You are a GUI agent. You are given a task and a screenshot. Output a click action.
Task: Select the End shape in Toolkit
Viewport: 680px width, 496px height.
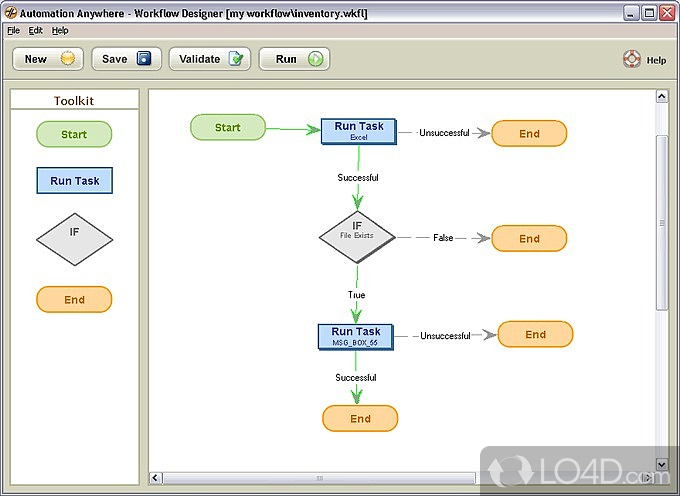point(74,300)
